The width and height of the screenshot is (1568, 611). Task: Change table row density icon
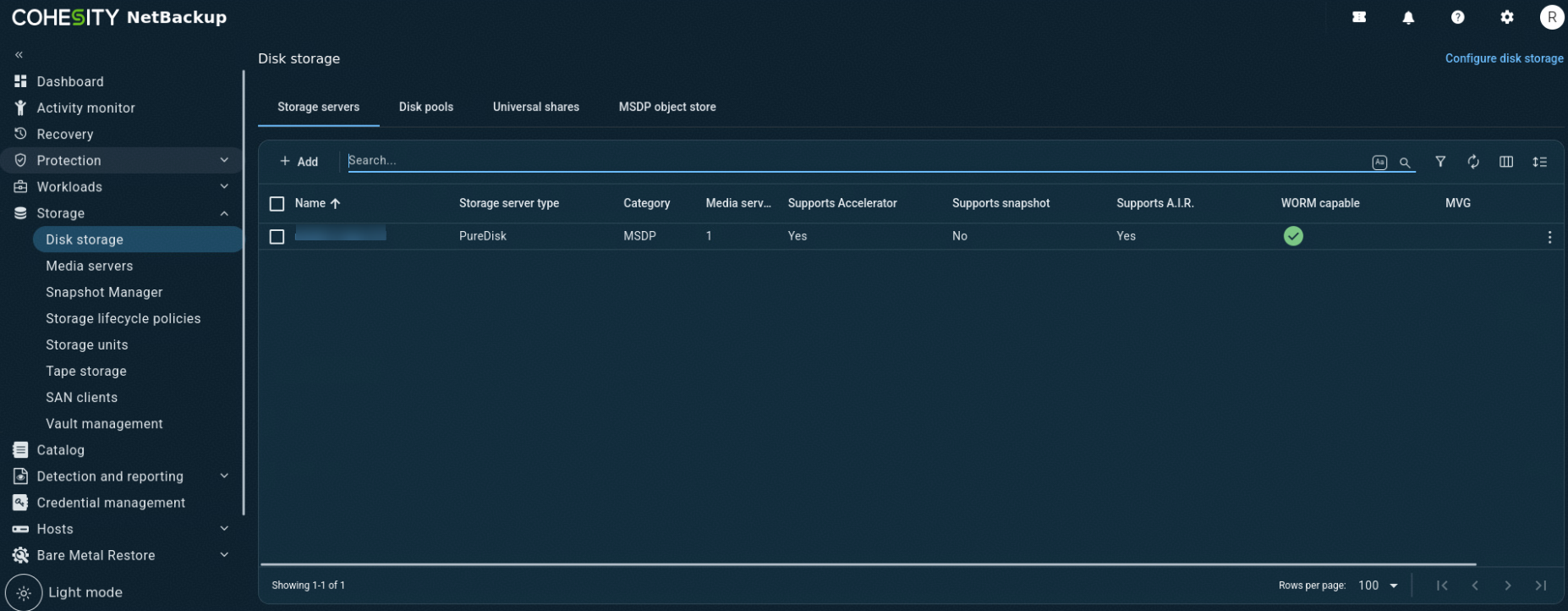tap(1539, 162)
